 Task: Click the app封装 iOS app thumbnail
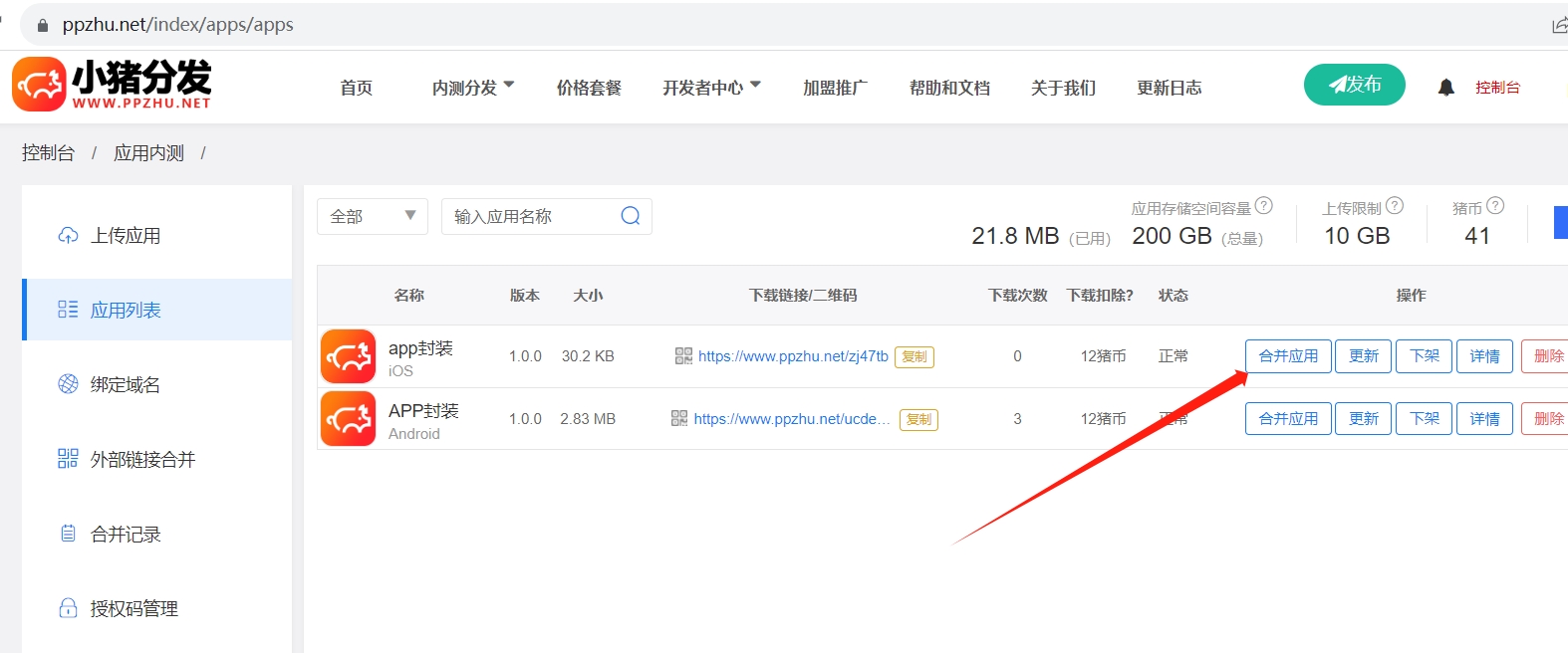tap(348, 356)
